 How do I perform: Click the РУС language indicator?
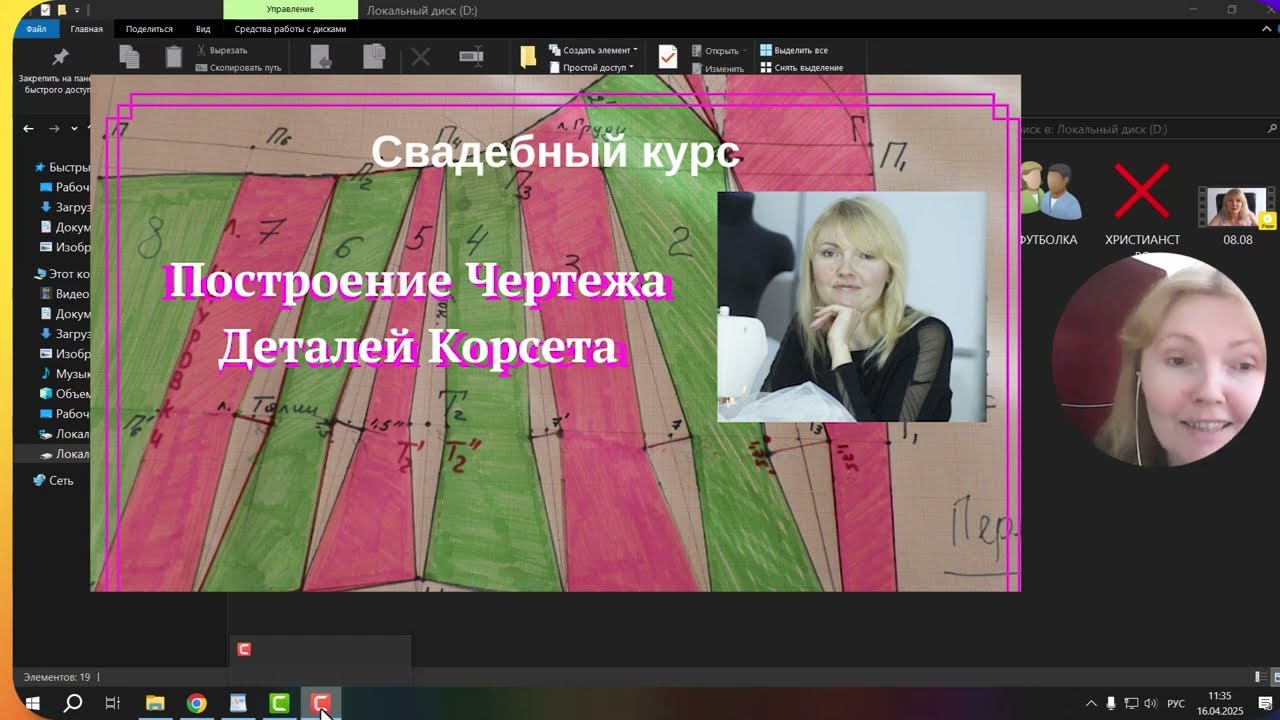(x=1177, y=703)
